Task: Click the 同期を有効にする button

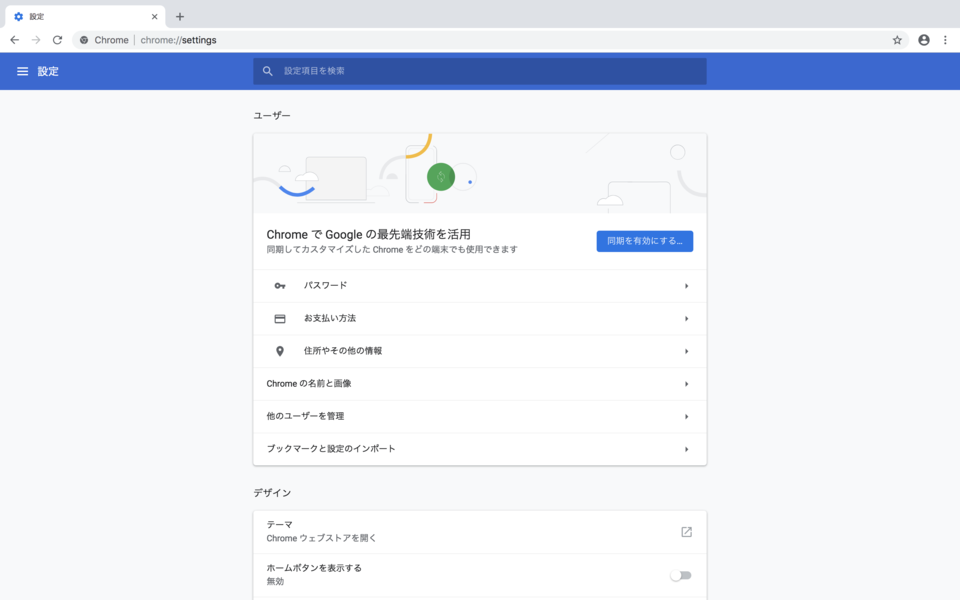Action: tap(644, 241)
